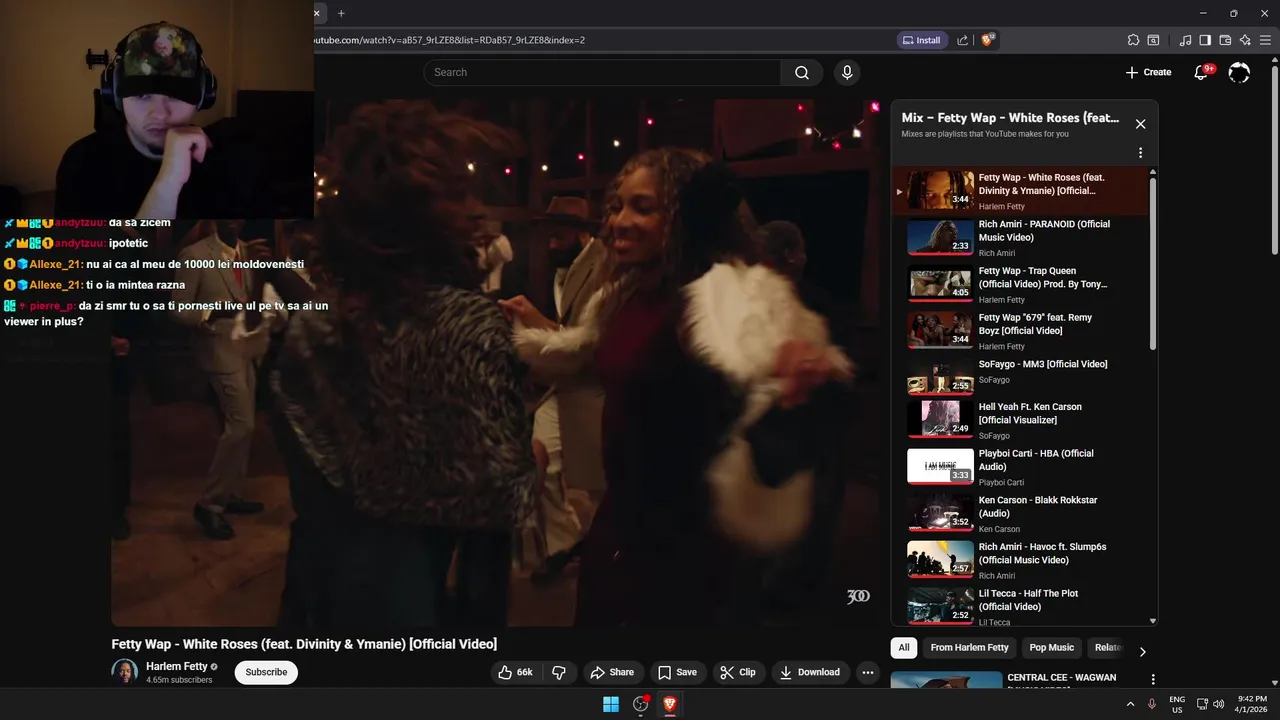Open the Leo AI sparkle icon
Viewport: 1280px width, 720px height.
pos(1245,40)
